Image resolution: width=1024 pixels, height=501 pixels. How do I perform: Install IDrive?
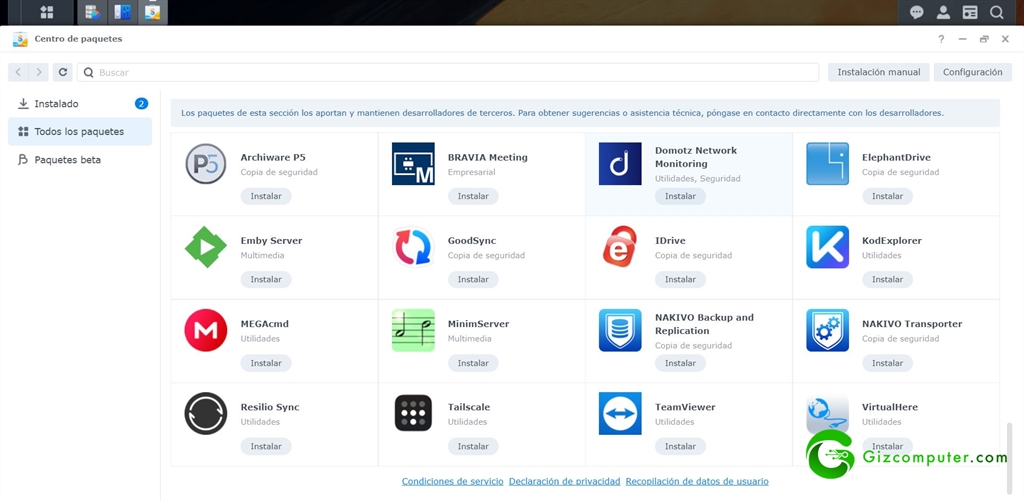tap(680, 280)
